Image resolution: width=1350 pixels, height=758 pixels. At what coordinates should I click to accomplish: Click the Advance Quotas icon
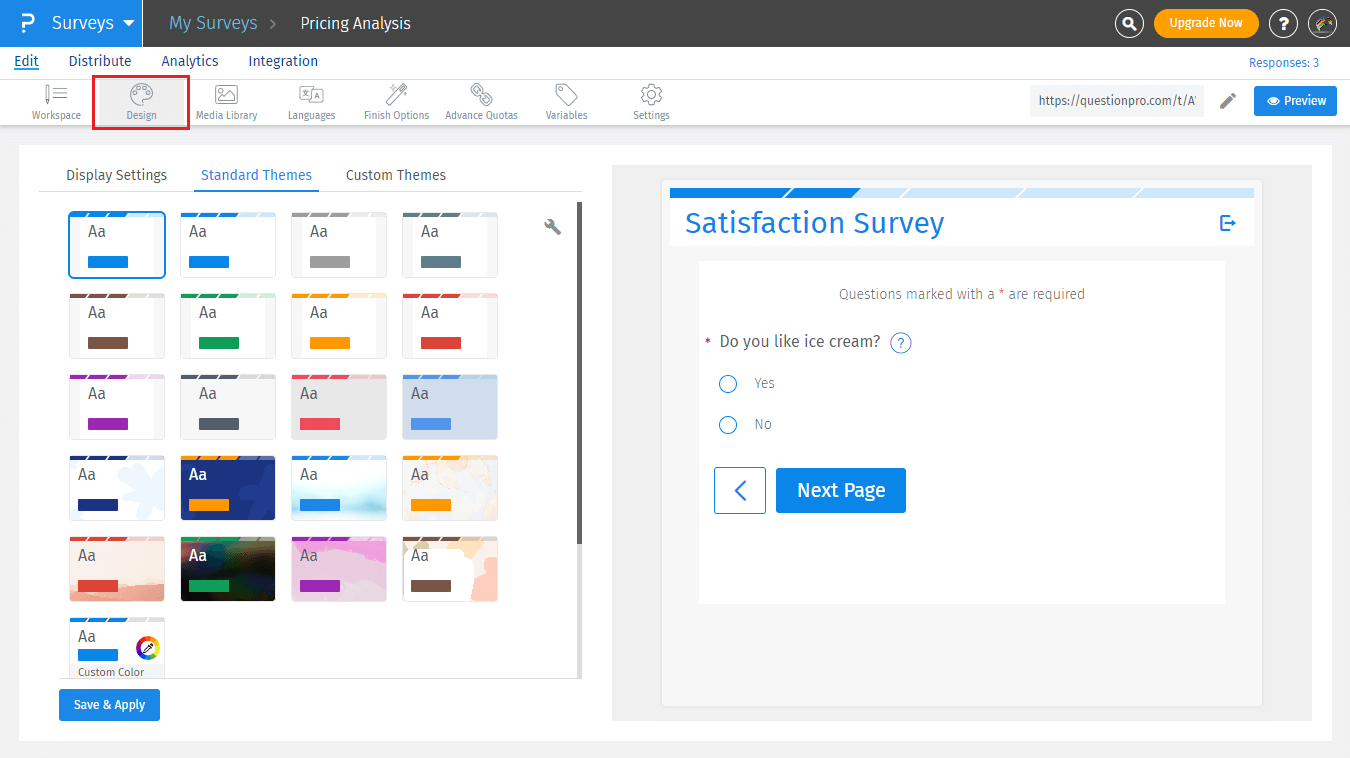(481, 100)
